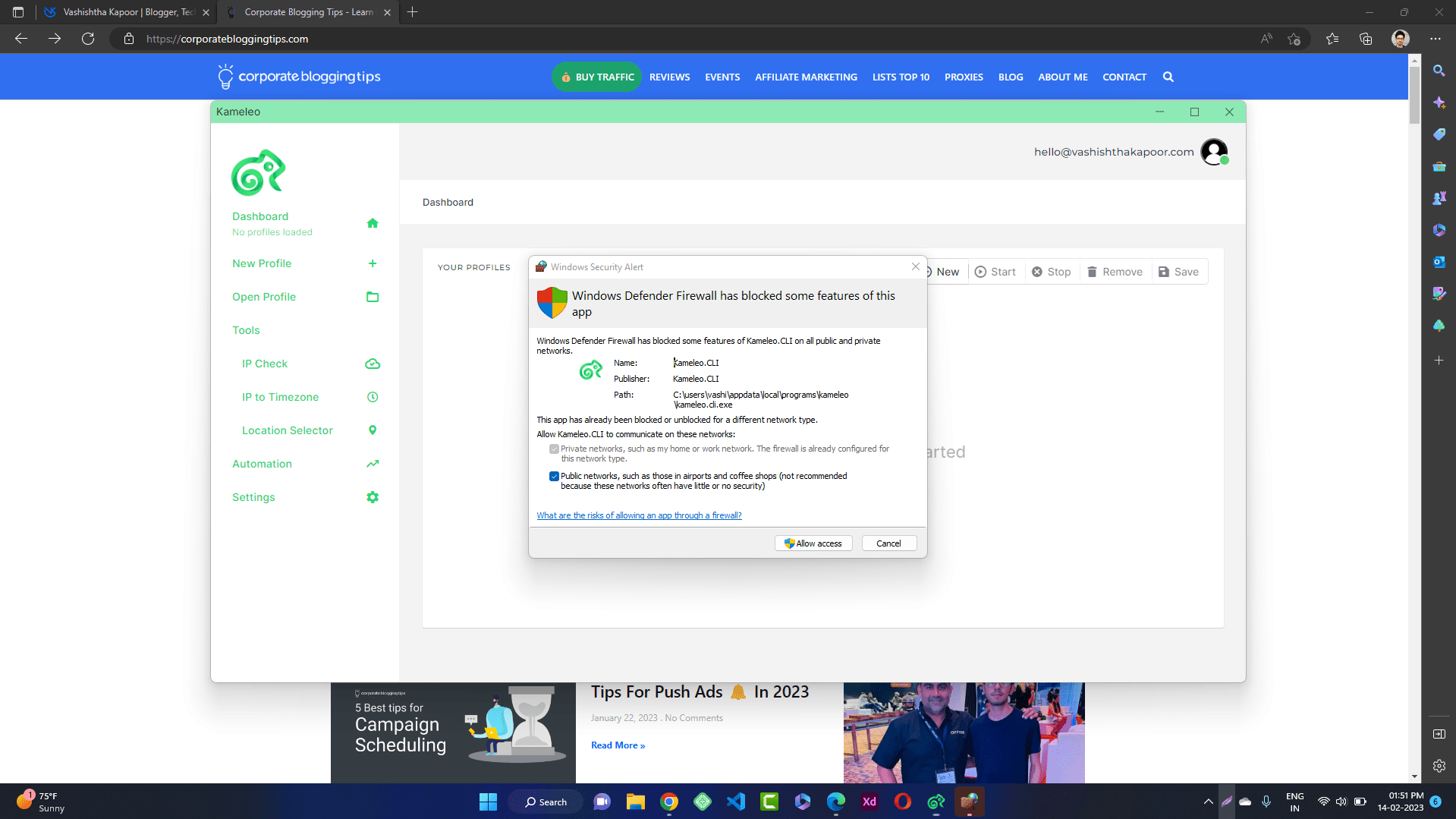Click the Automation chart icon

372,464
